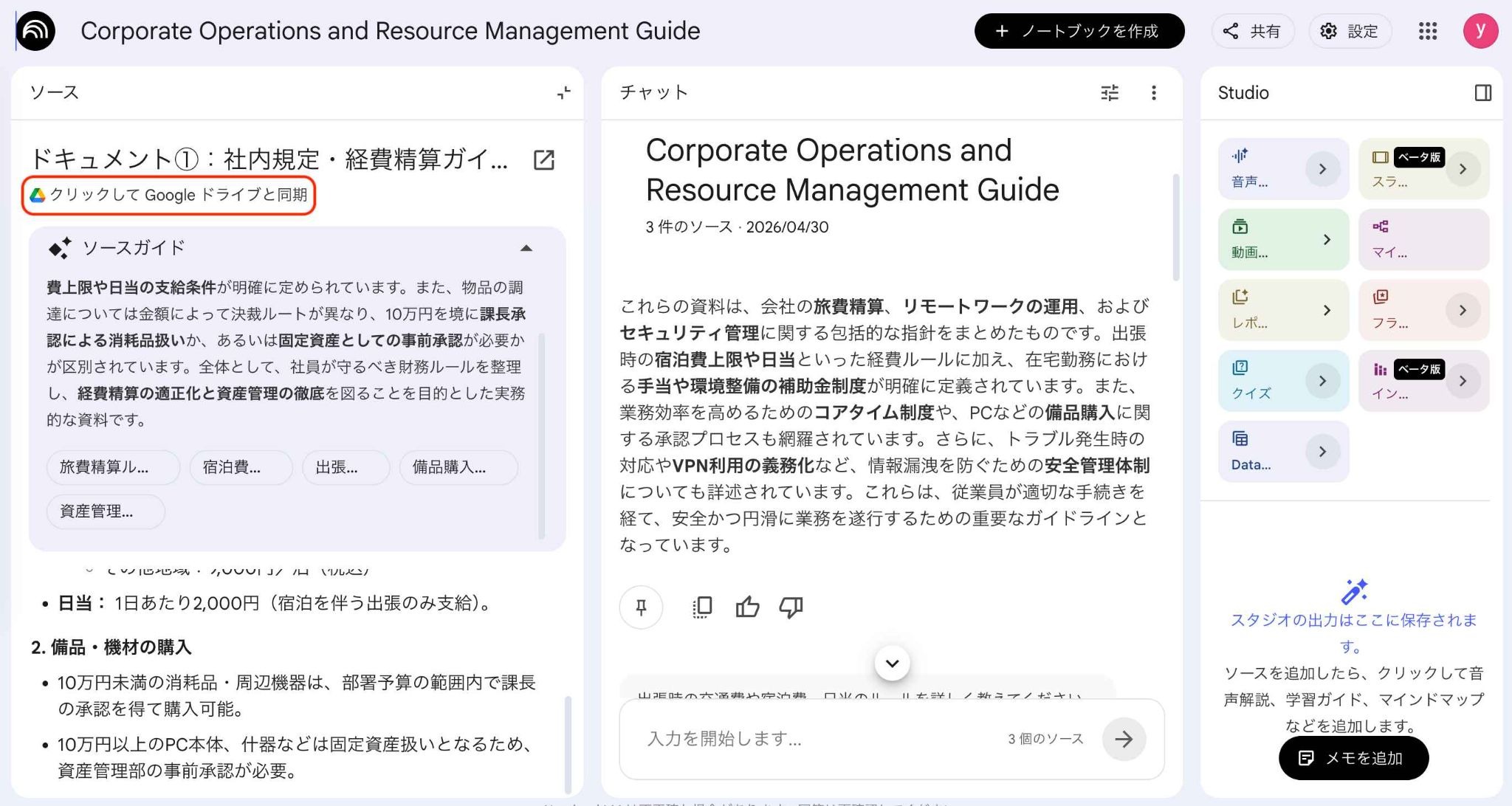Open the account avatar "y"
The height and width of the screenshot is (806, 1512).
(x=1480, y=31)
